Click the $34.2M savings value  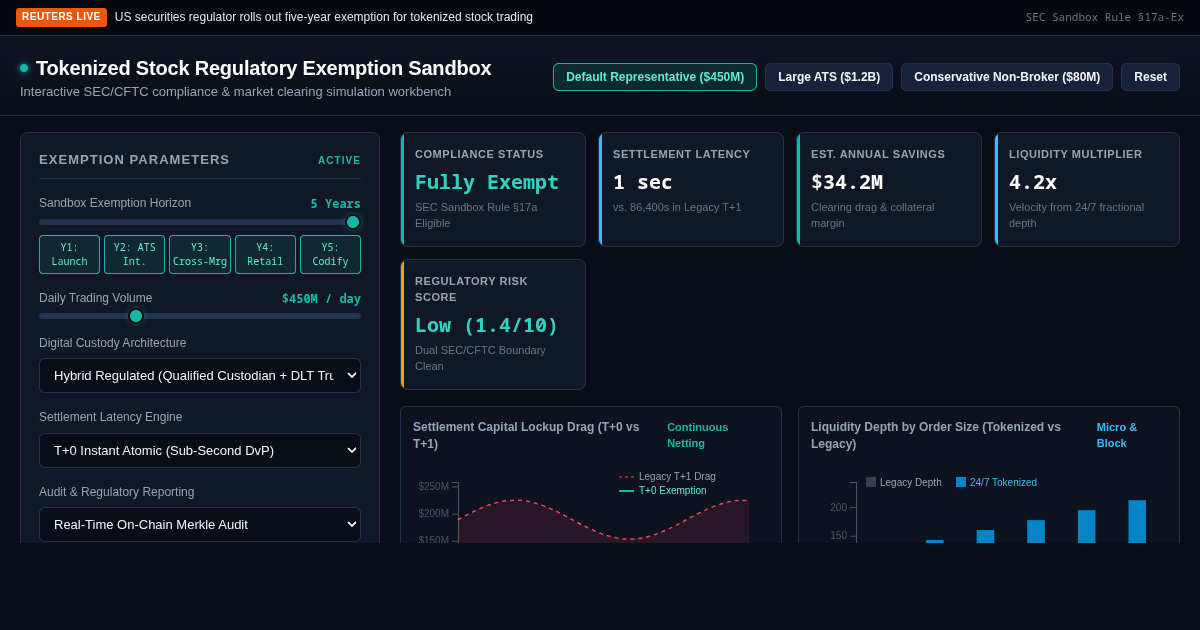coord(847,182)
